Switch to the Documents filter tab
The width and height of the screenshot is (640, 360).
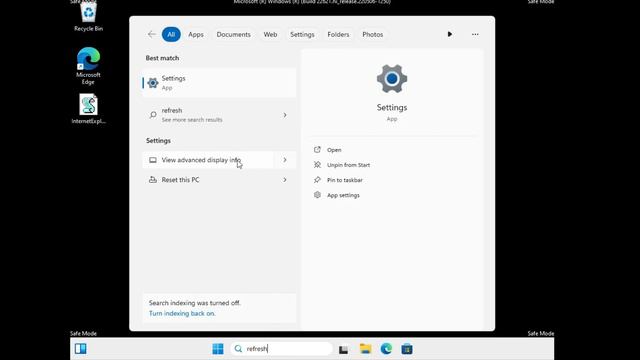[233, 34]
